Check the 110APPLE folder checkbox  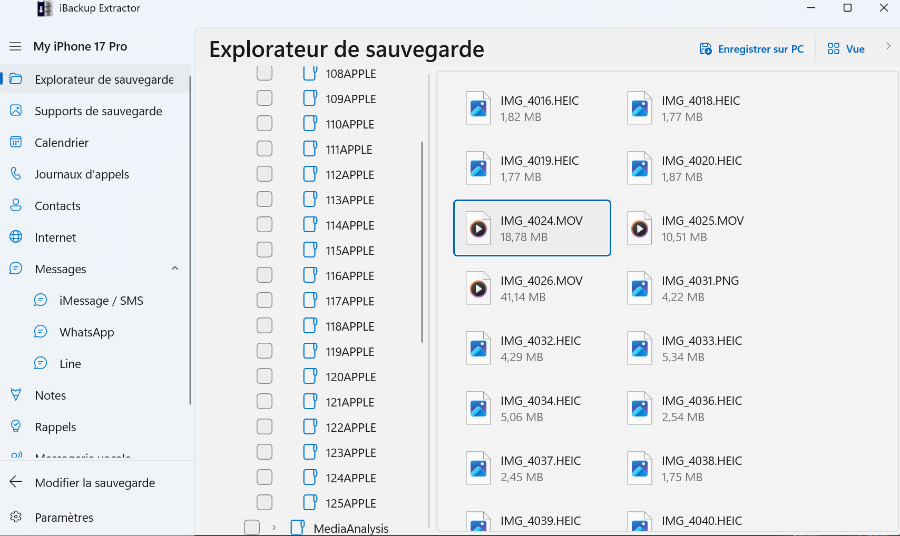coord(264,123)
